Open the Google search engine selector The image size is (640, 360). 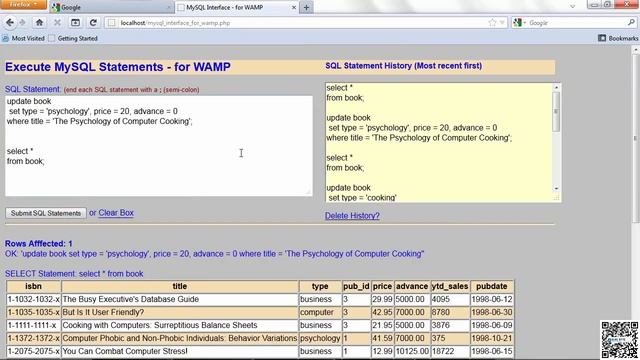coord(520,23)
